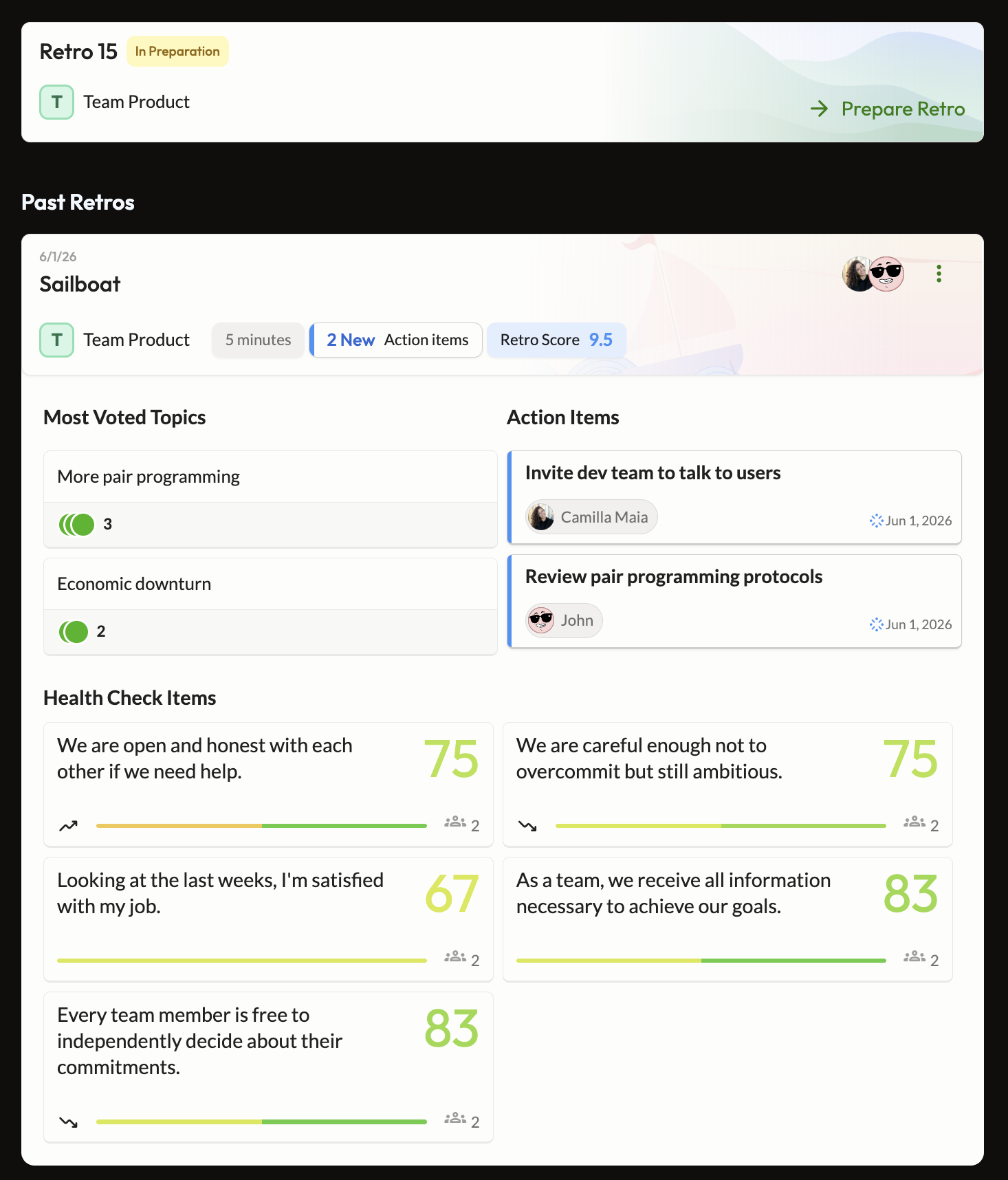
Task: Click the vote dots under More pair programming
Action: (77, 525)
